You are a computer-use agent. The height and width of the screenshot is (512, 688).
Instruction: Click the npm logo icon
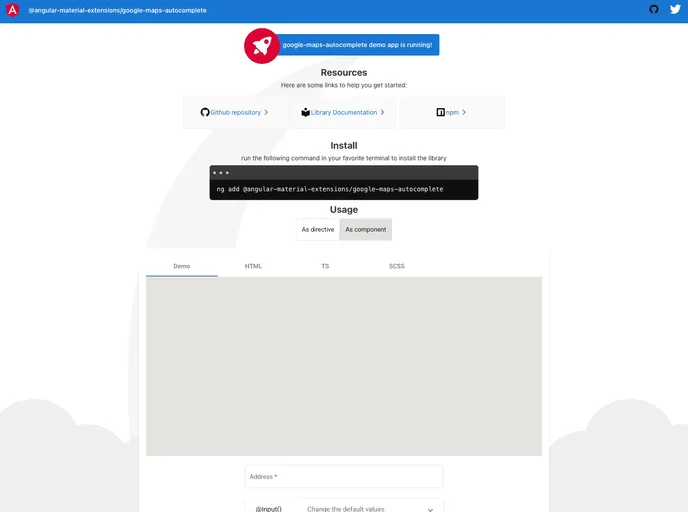[441, 113]
